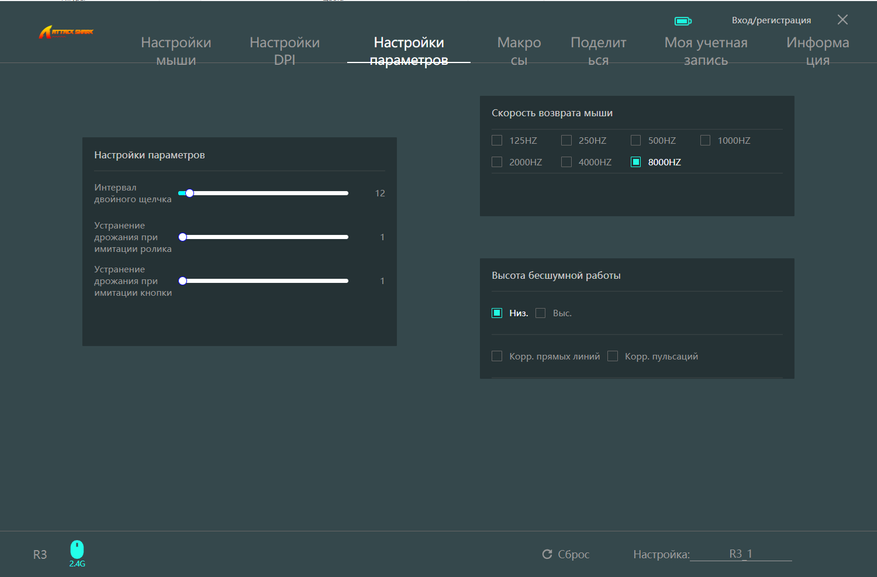Click the R3_1 profile name field
The height and width of the screenshot is (577, 877).
pyautogui.click(x=741, y=554)
